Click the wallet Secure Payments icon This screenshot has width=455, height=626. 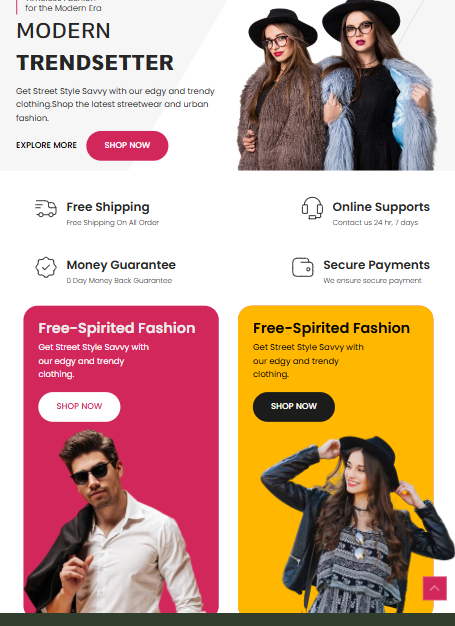pos(303,267)
